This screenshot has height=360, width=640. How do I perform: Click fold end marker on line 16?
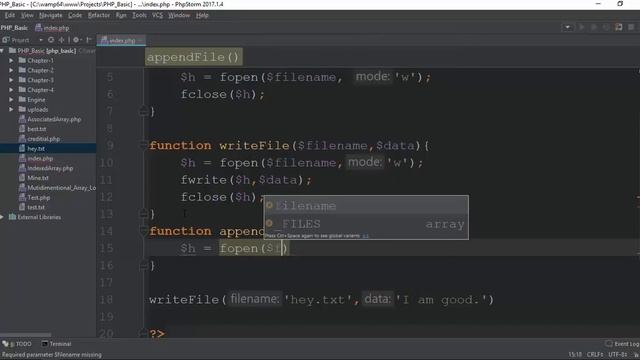point(143,266)
